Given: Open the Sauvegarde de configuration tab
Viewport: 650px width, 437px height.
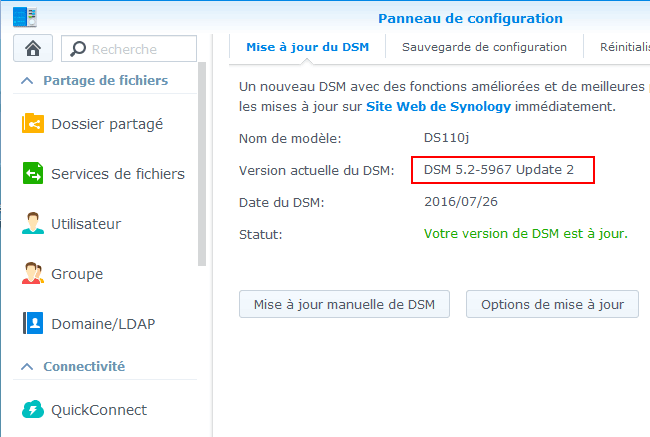Looking at the screenshot, I should click(x=484, y=47).
